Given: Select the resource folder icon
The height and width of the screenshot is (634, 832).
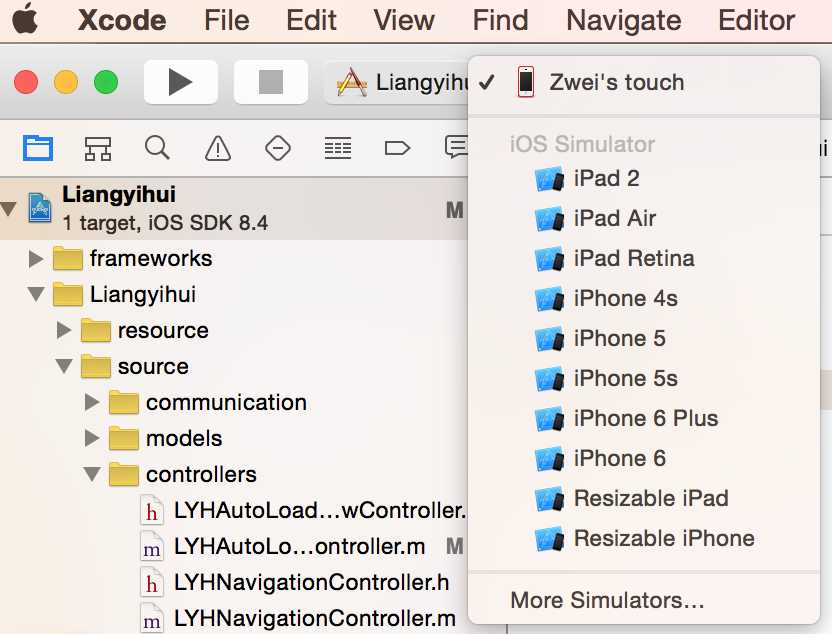Looking at the screenshot, I should click(x=96, y=331).
